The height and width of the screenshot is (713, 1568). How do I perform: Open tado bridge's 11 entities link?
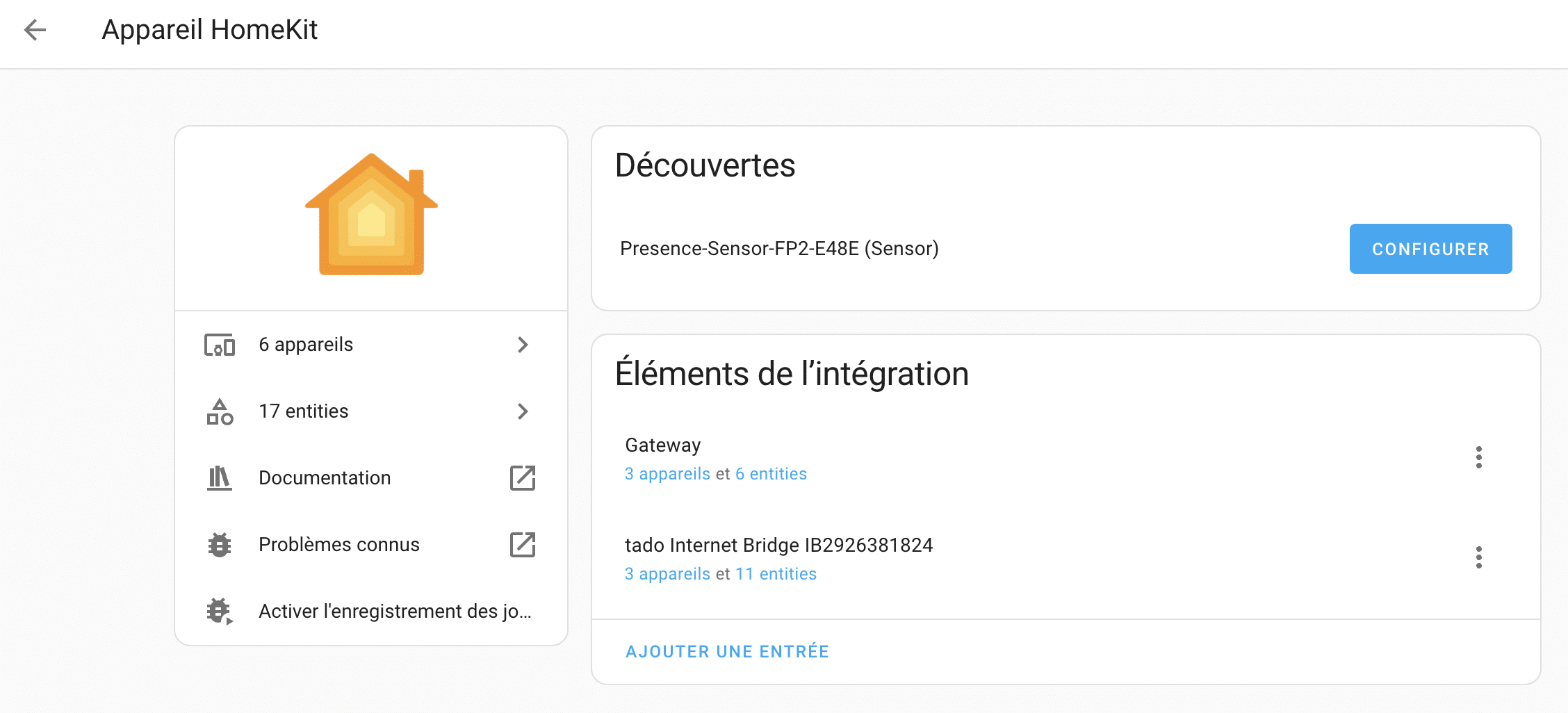(x=776, y=574)
